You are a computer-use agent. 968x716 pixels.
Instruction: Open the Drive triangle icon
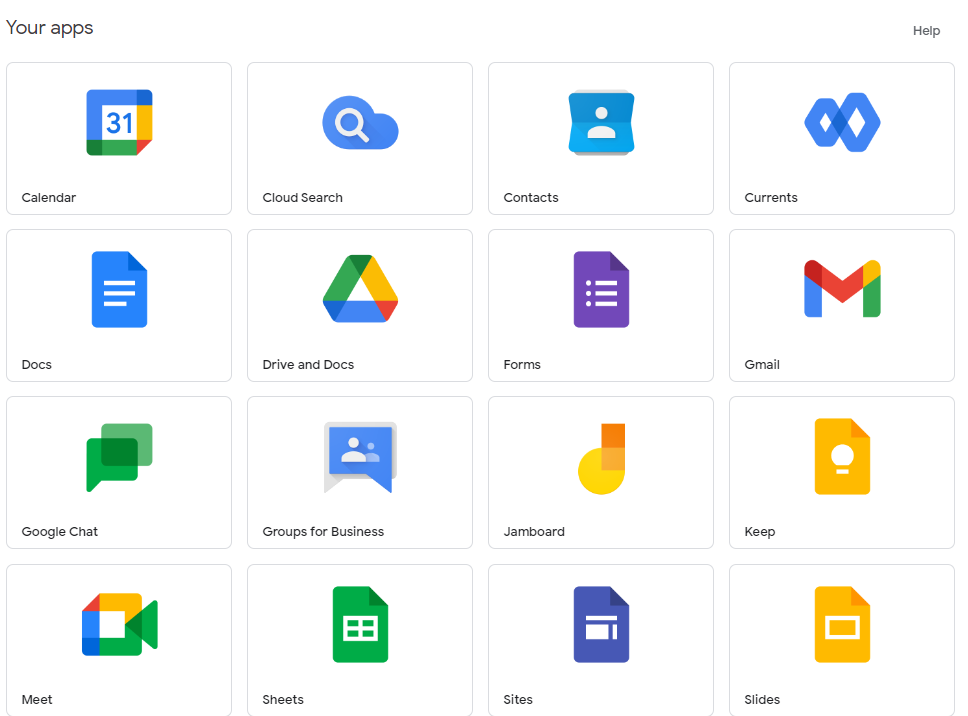click(361, 288)
